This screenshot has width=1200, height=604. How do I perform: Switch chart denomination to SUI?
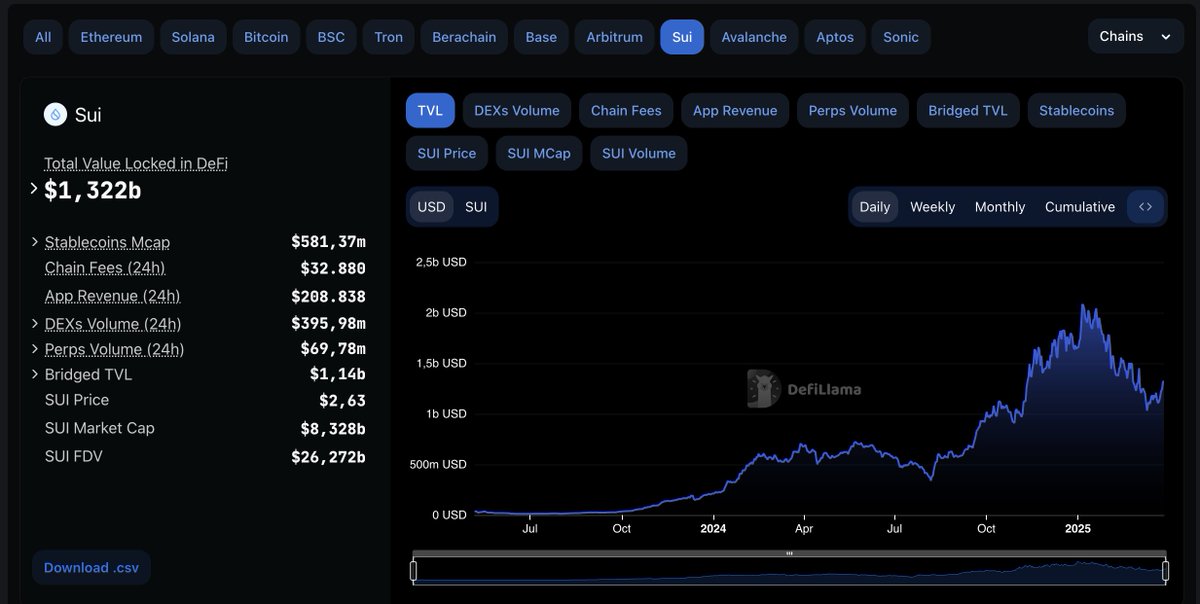coord(475,206)
